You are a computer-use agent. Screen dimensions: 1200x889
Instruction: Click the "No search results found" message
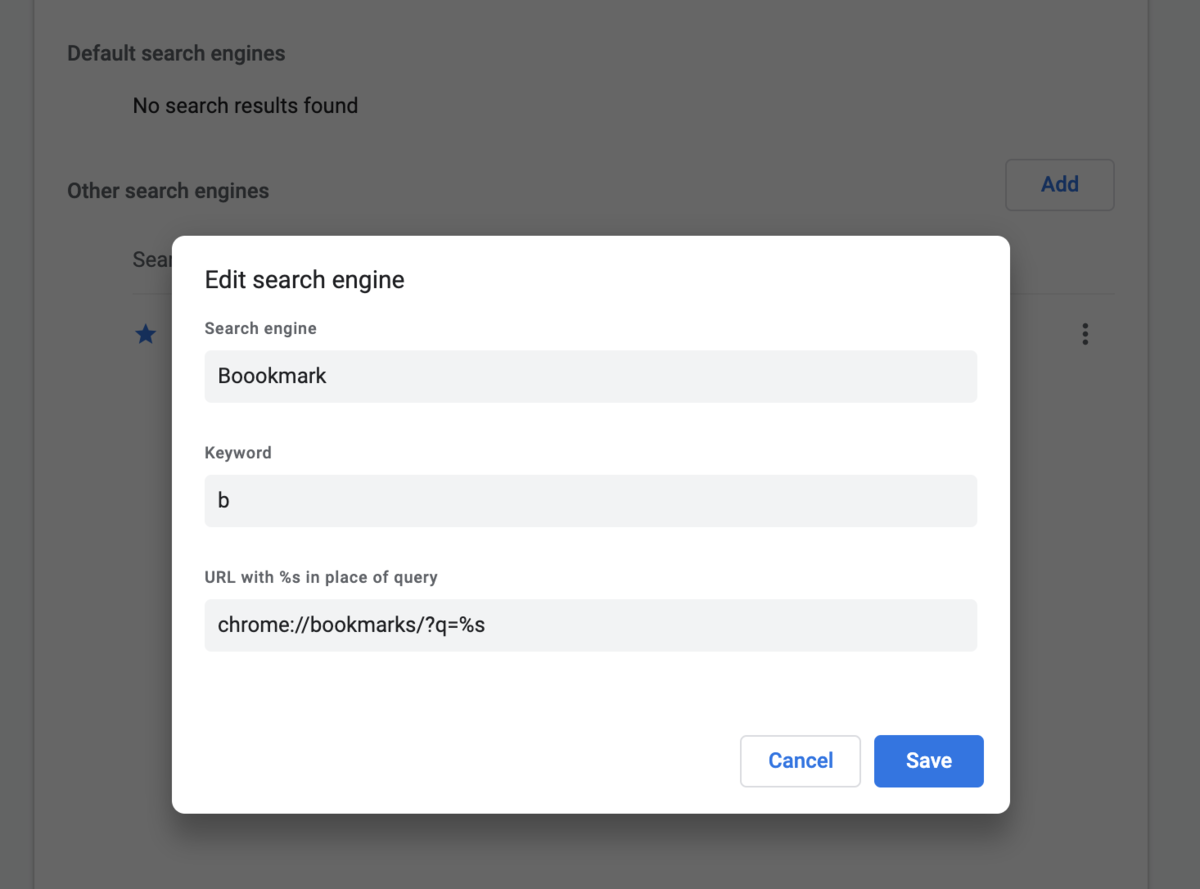245,106
